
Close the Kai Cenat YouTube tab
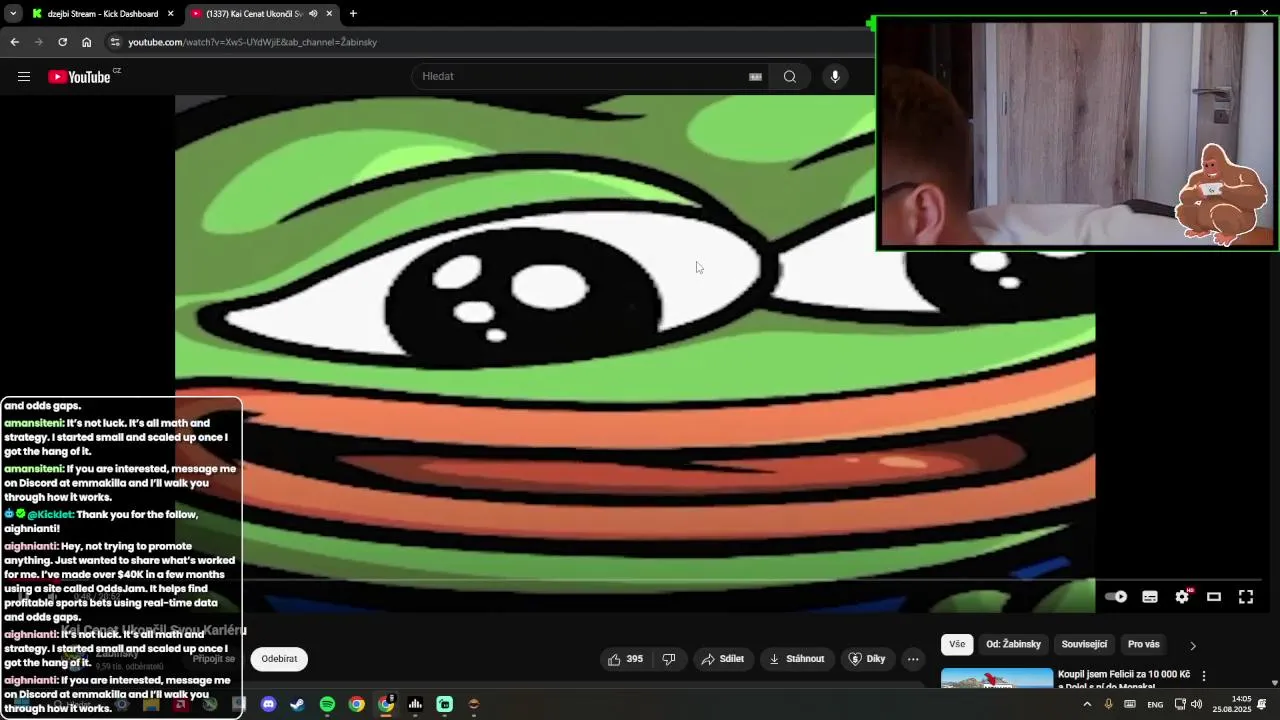point(329,14)
